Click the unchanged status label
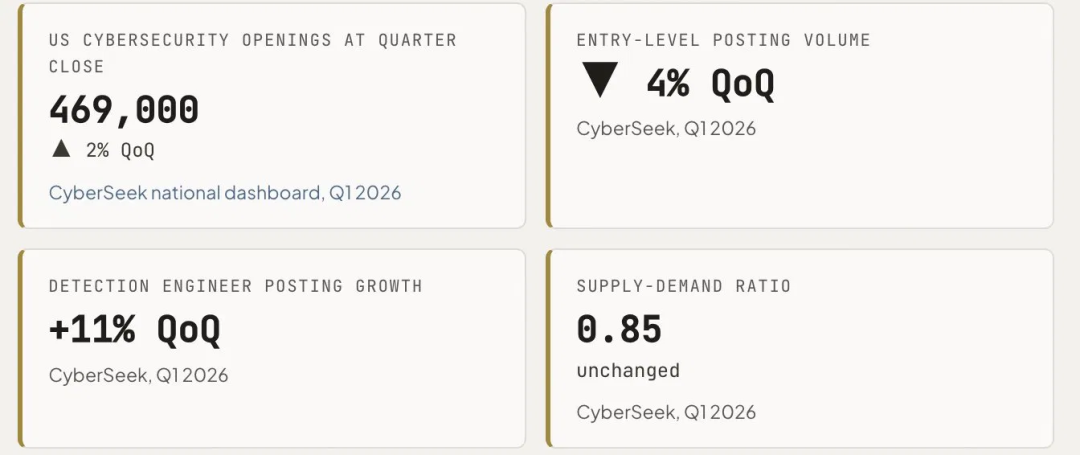Viewport: 1080px width, 455px height. (628, 370)
